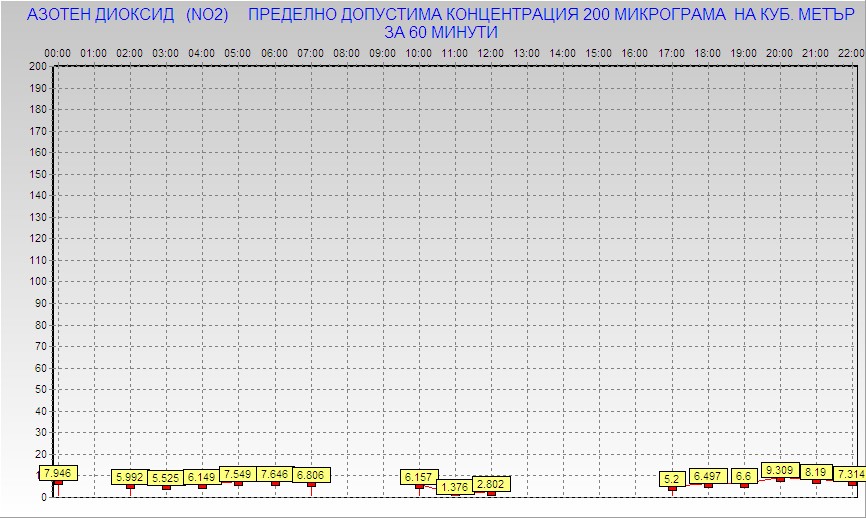Select the 8.19 data label

pos(816,472)
